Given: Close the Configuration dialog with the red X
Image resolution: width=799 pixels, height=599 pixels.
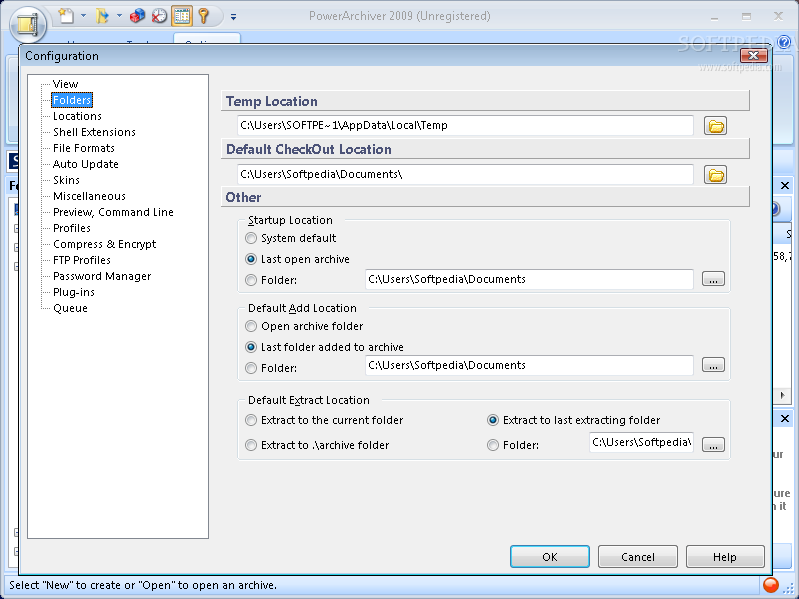Looking at the screenshot, I should 754,55.
